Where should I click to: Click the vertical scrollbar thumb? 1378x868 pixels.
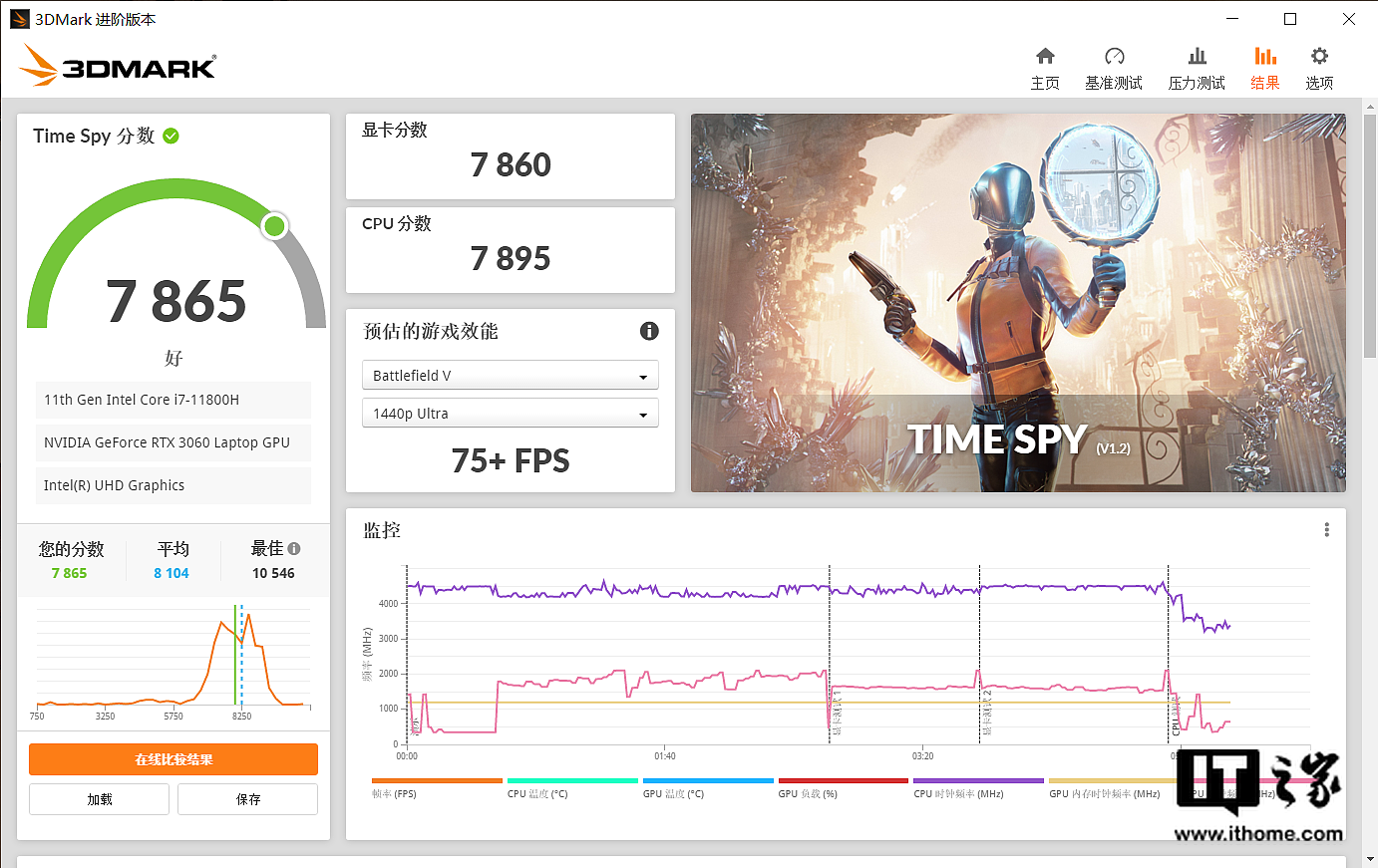point(1370,234)
